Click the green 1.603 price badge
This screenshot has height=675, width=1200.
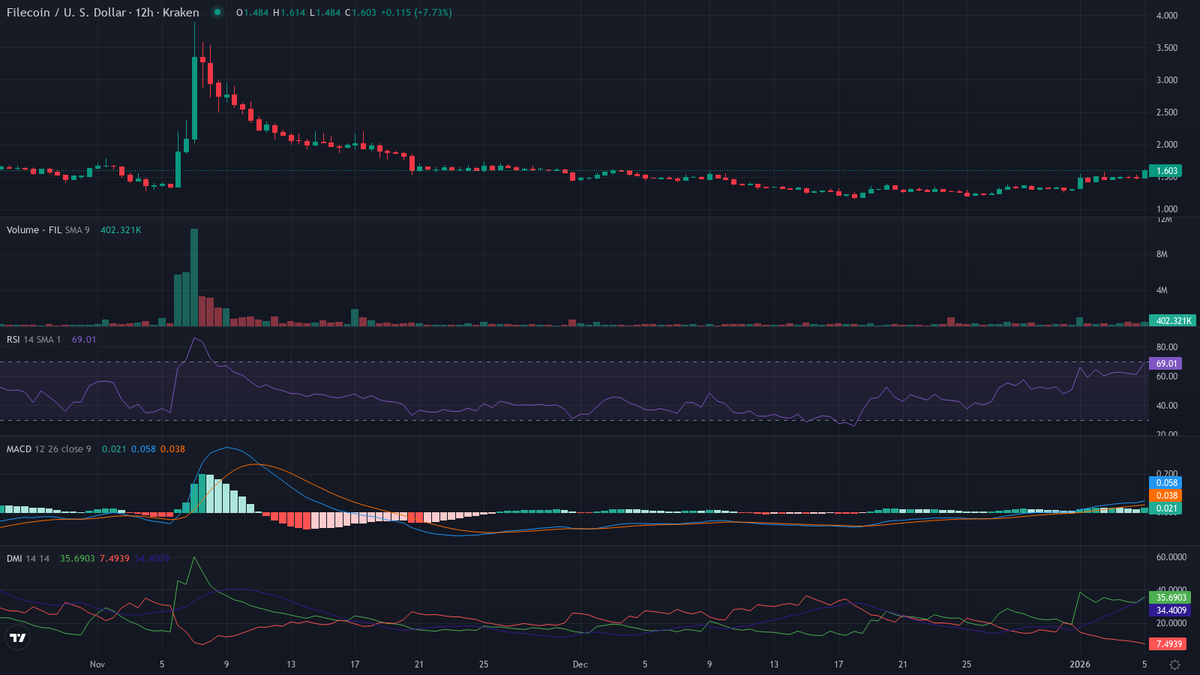point(1166,171)
